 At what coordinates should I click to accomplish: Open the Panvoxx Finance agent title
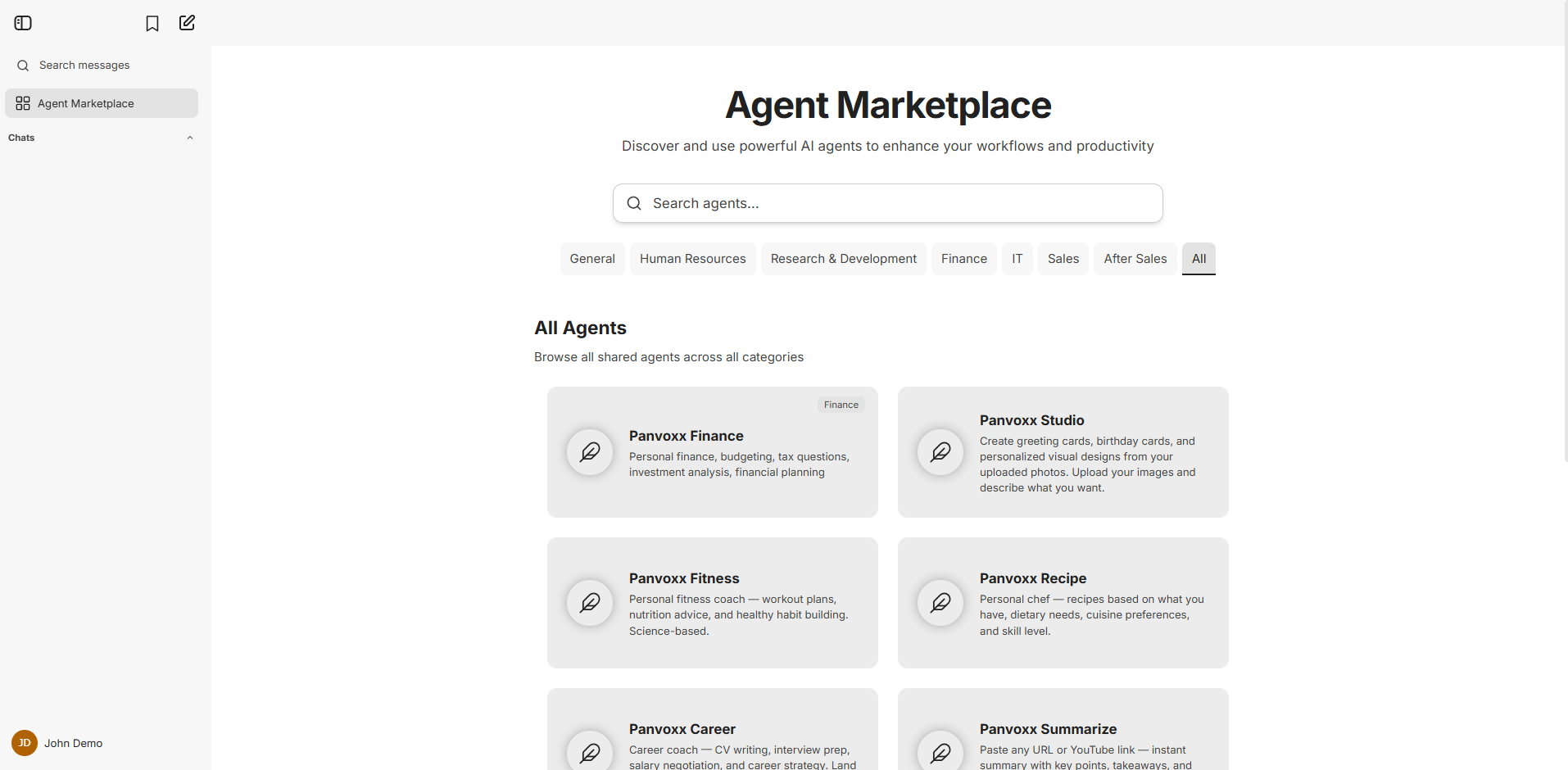tap(687, 436)
